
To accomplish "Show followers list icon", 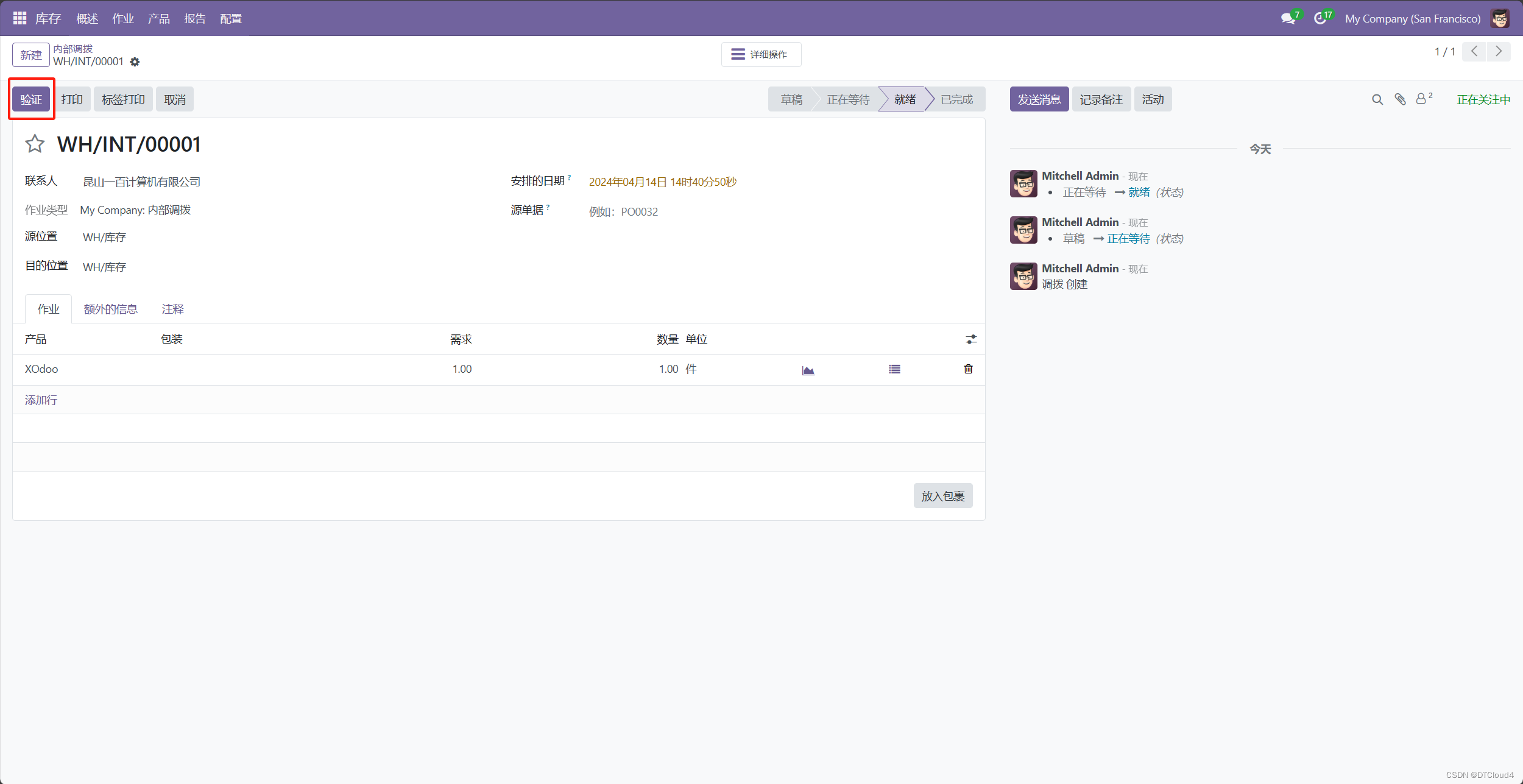I will pyautogui.click(x=1422, y=99).
